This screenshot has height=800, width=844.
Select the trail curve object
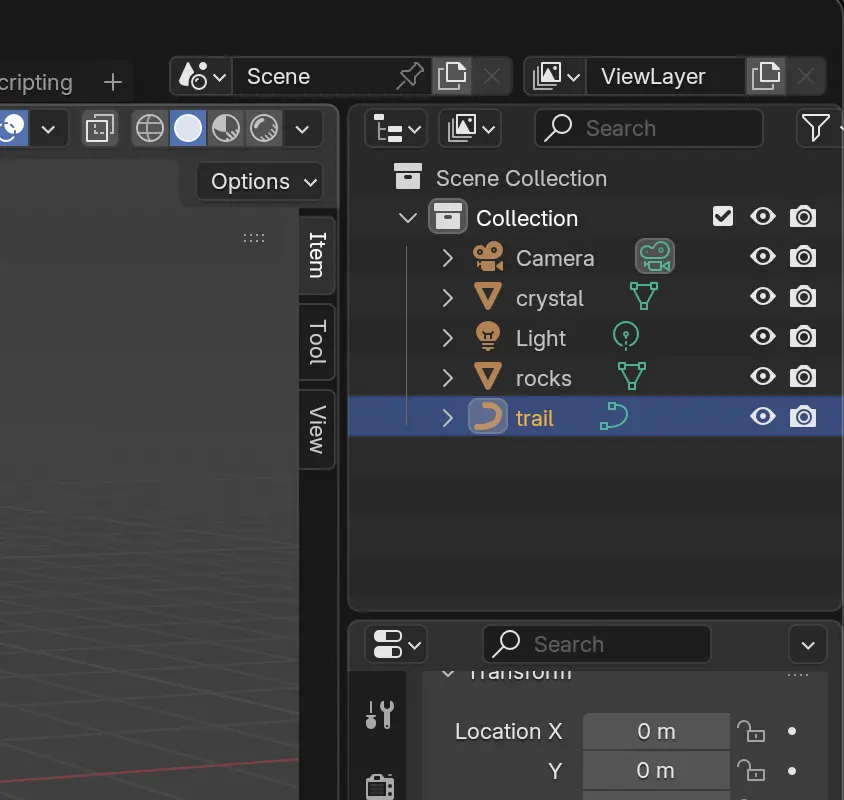[535, 418]
